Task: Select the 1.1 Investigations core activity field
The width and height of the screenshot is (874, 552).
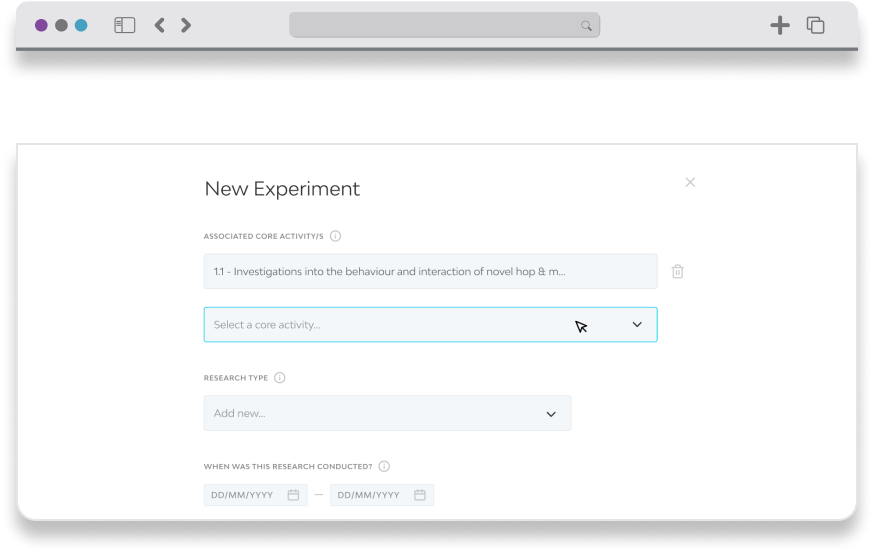Action: tap(430, 272)
